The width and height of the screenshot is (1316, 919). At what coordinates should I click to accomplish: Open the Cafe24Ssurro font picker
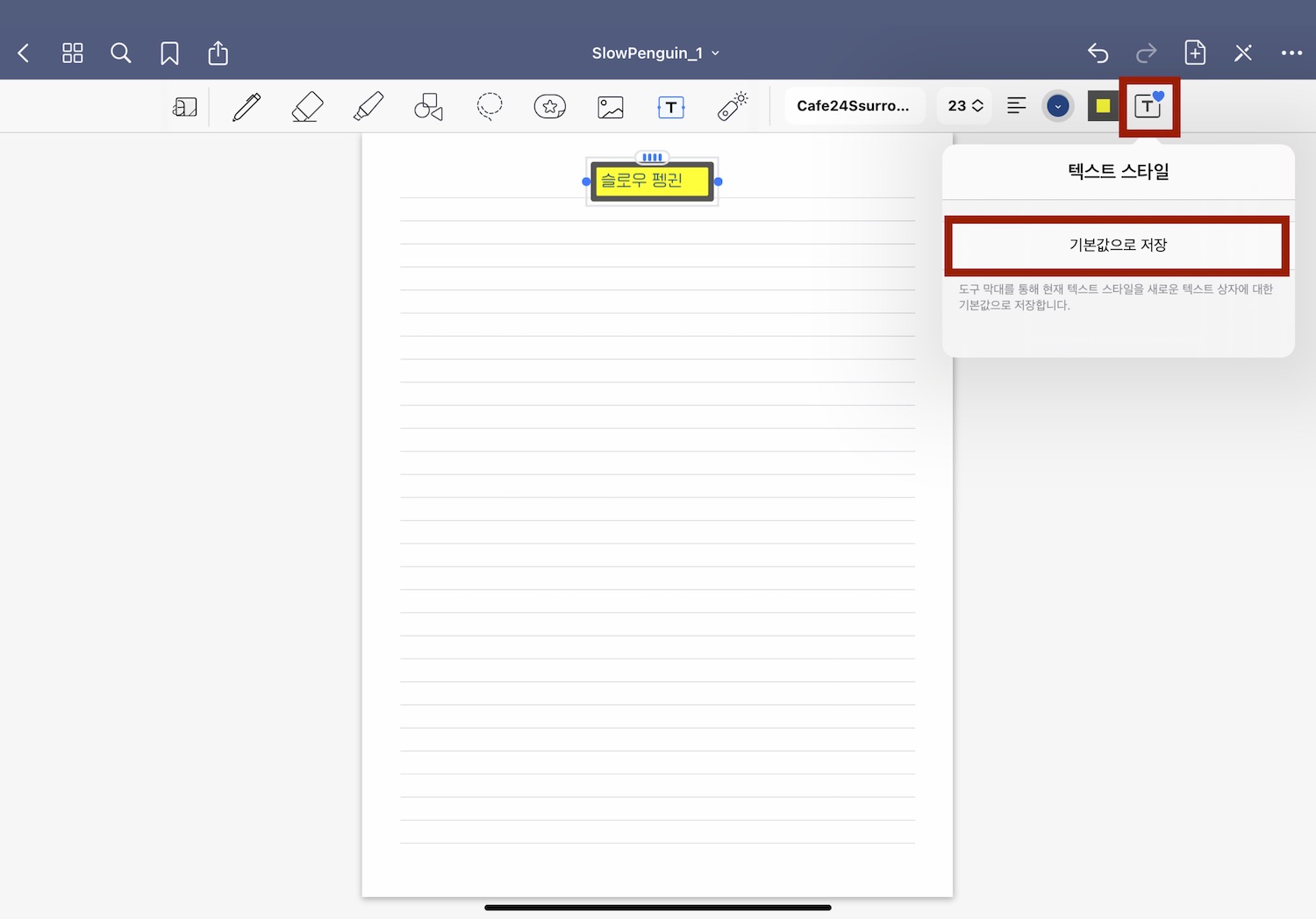coord(855,106)
